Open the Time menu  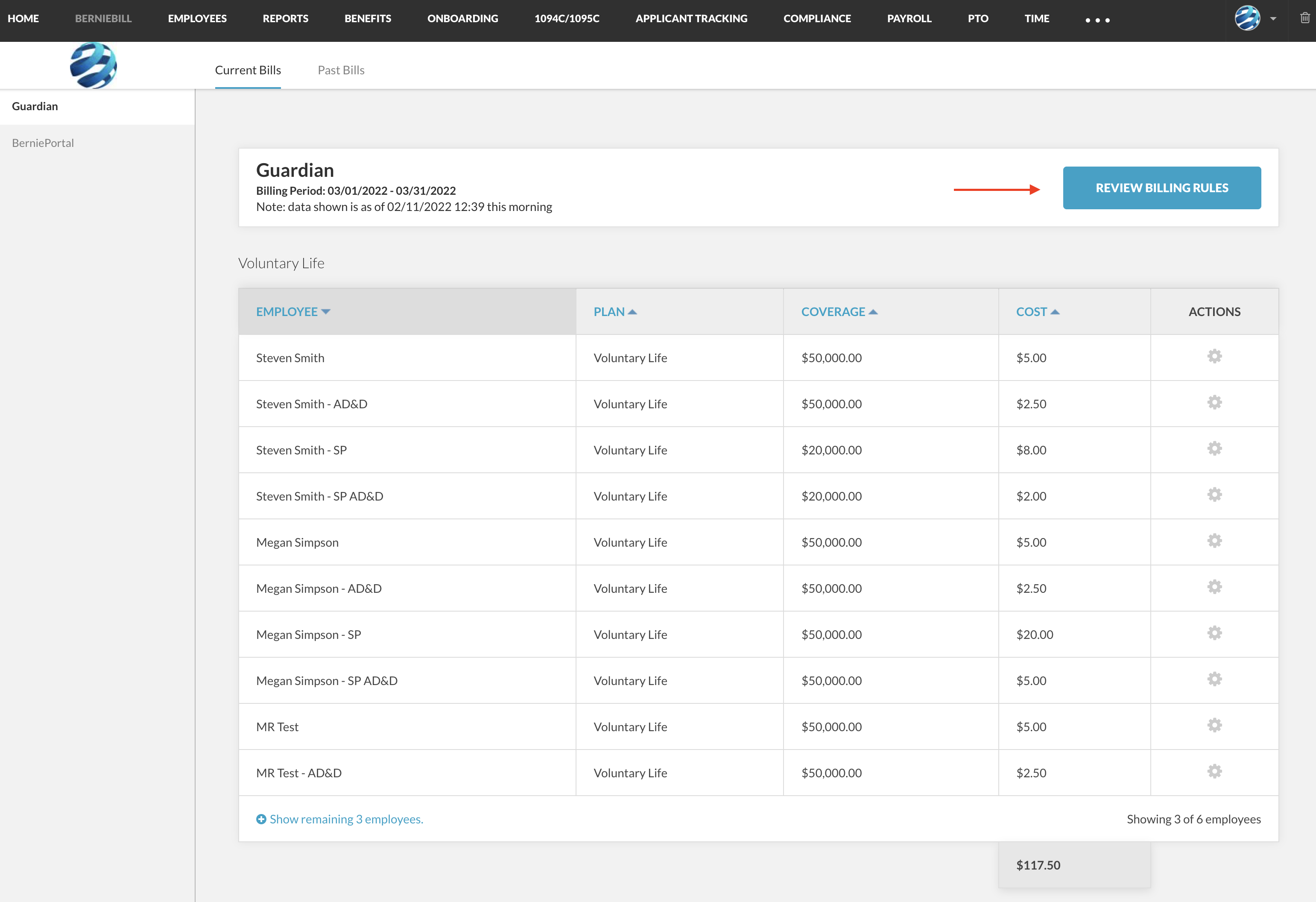click(x=1037, y=19)
